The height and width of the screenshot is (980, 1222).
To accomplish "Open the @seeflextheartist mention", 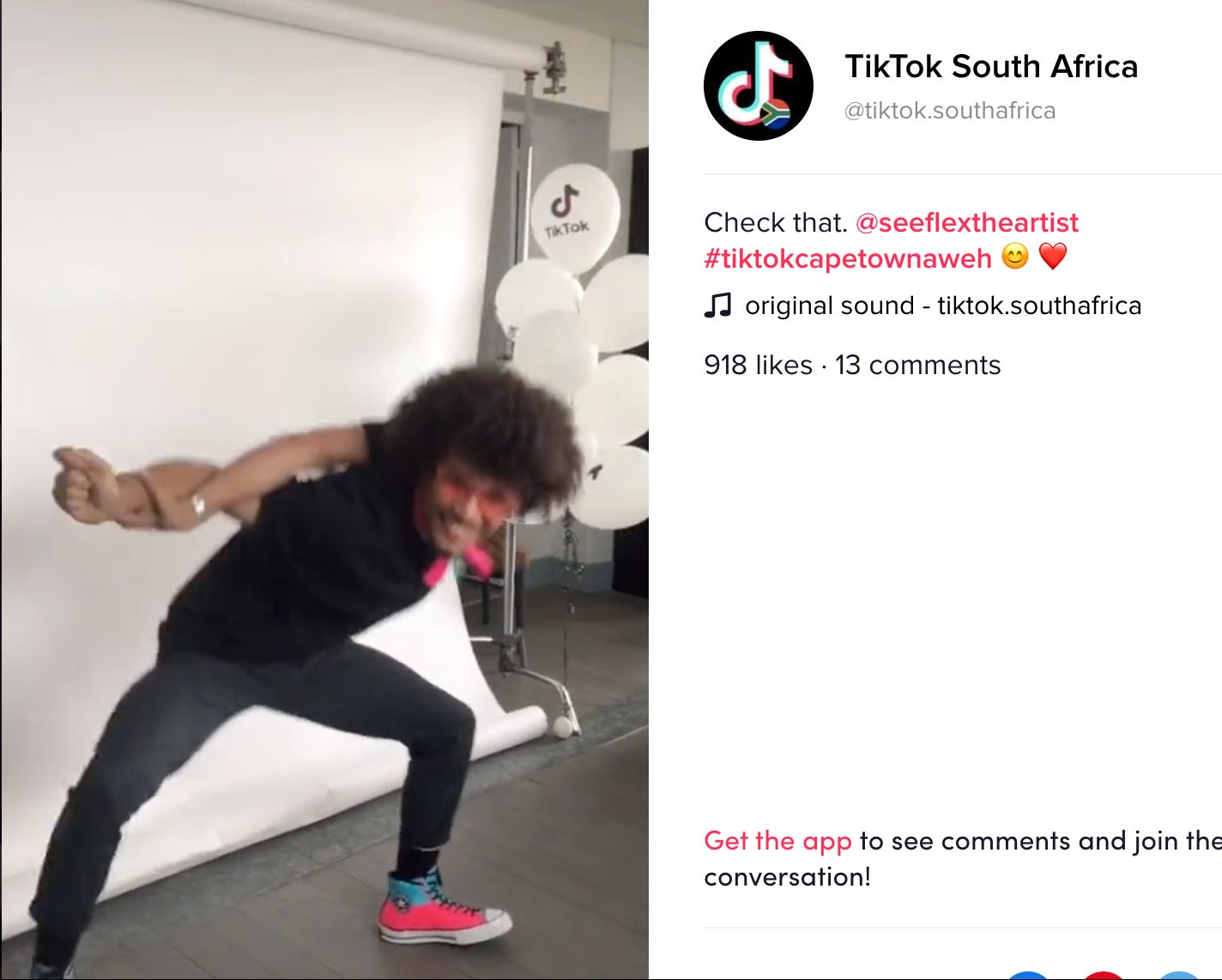I will (967, 222).
